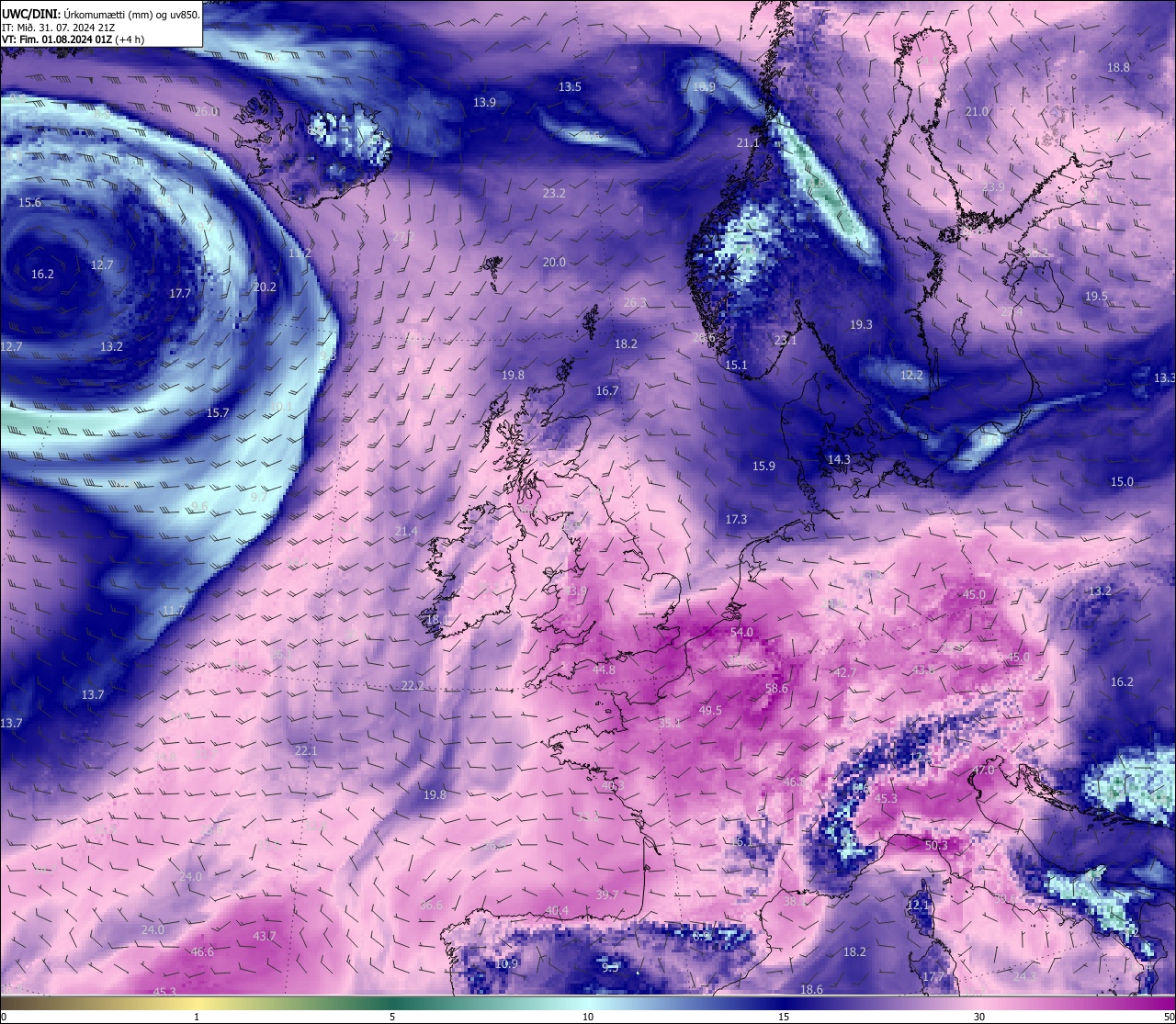Viewport: 1176px width, 1024px height.
Task: Click the 'UWC/DINI: Úrkomumætti (mm) og uv850.' title
Action: click(101, 15)
